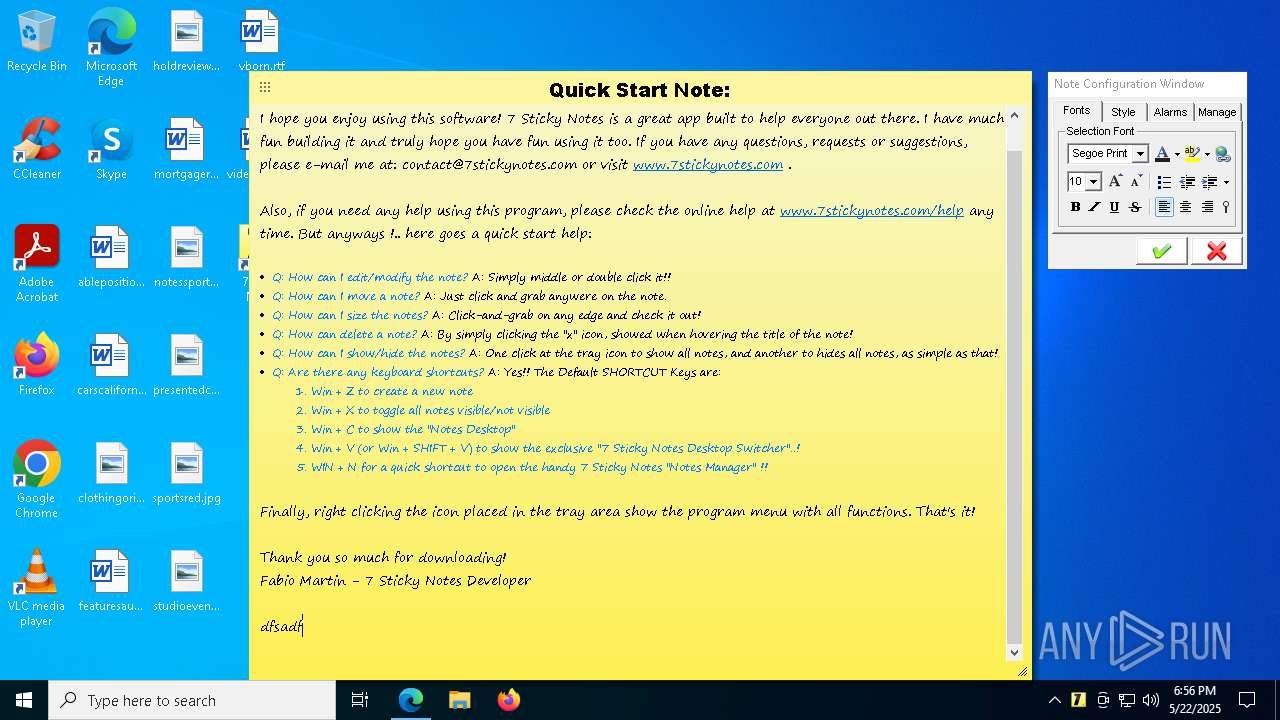Open the featuresau document file

click(111, 581)
